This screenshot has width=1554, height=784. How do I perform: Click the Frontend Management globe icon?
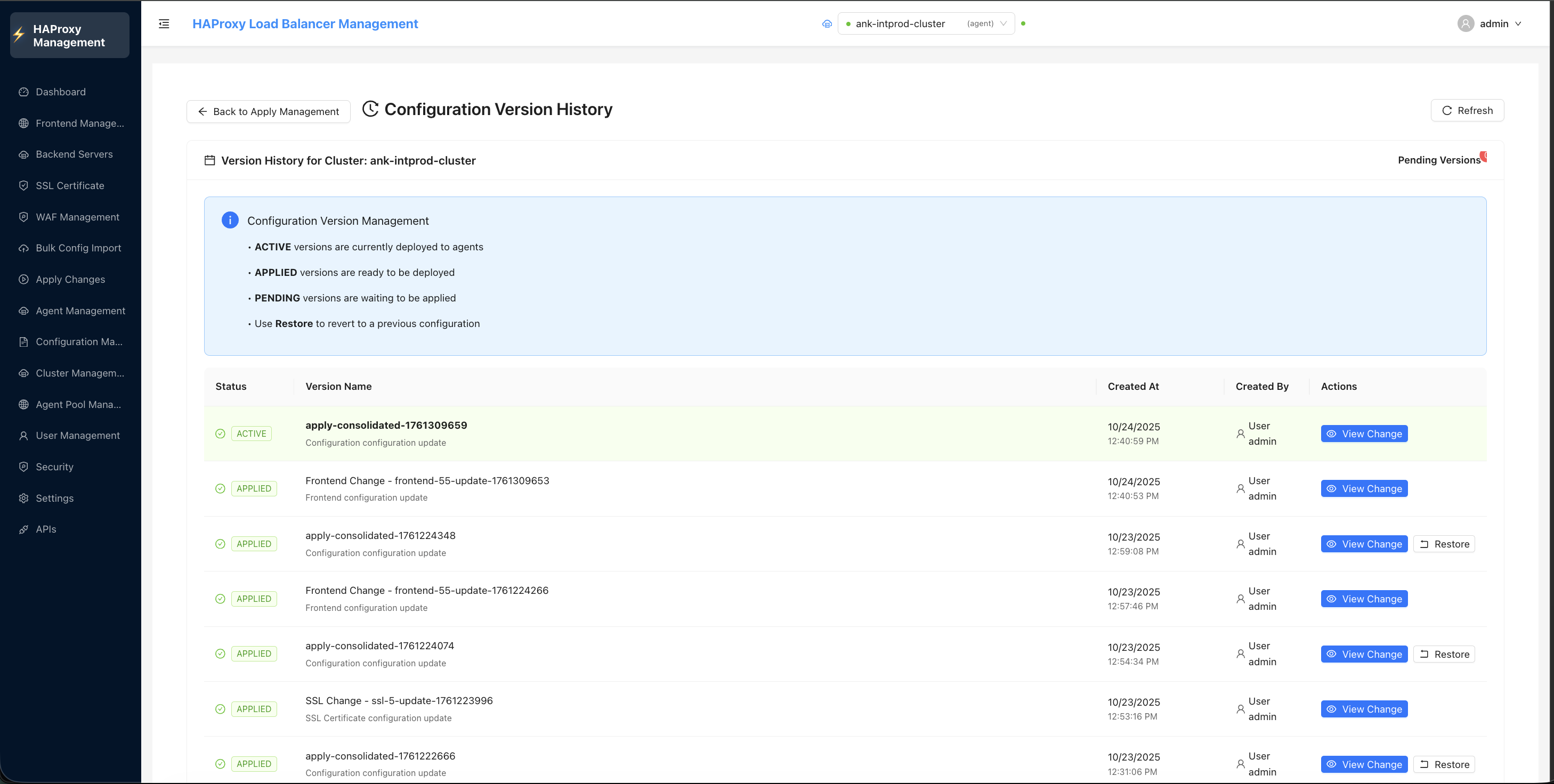(23, 123)
